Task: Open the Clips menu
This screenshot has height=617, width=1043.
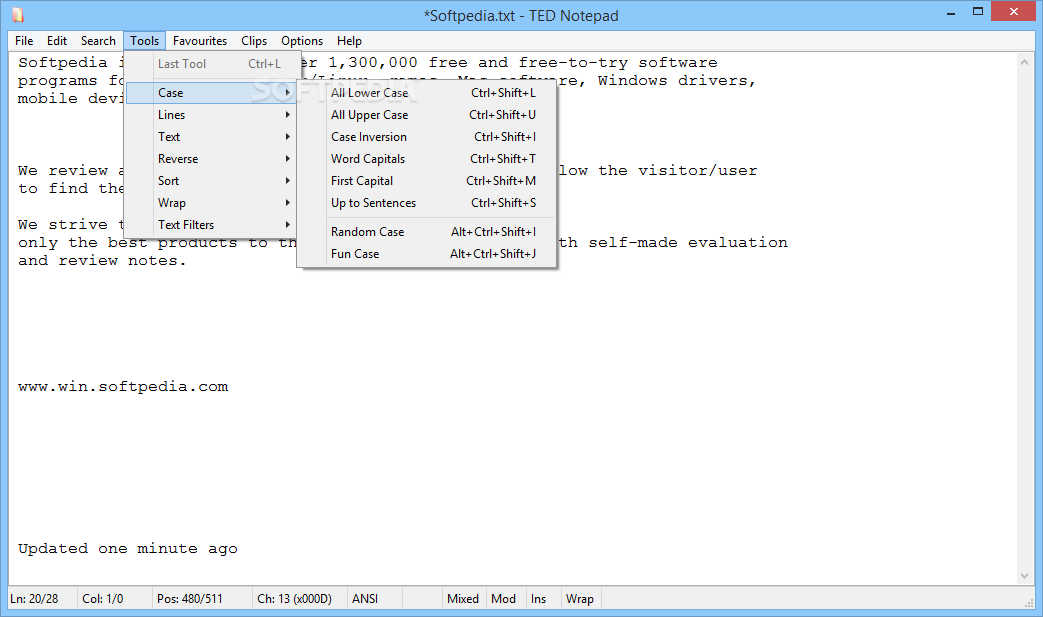Action: tap(253, 41)
